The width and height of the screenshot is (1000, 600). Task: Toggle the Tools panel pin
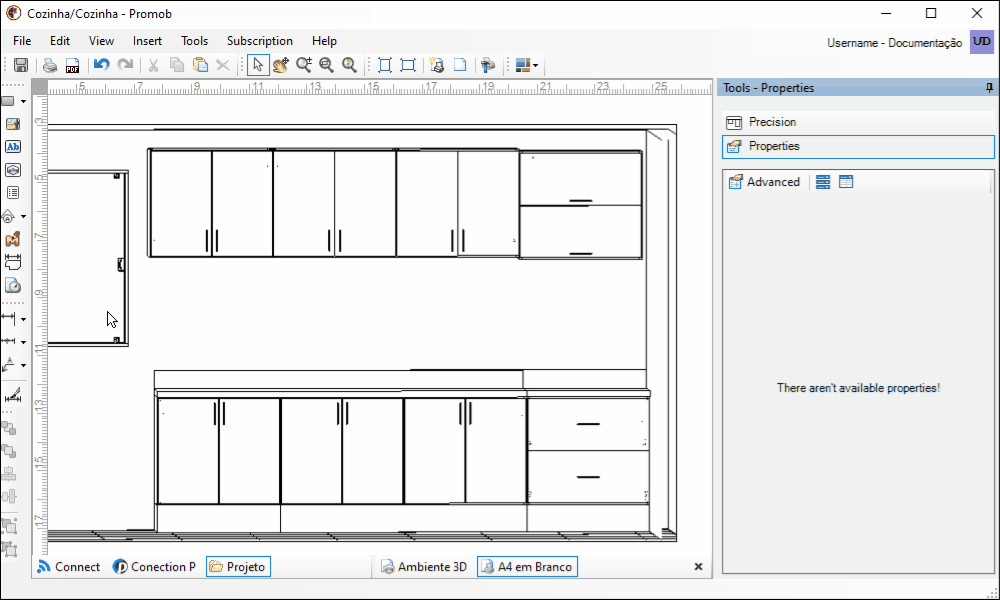click(x=989, y=88)
